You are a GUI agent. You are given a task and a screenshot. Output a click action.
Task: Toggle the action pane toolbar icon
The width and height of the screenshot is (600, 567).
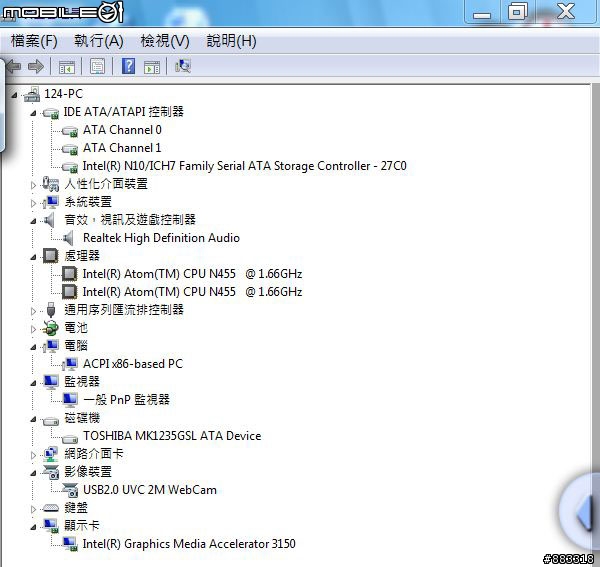(x=152, y=67)
